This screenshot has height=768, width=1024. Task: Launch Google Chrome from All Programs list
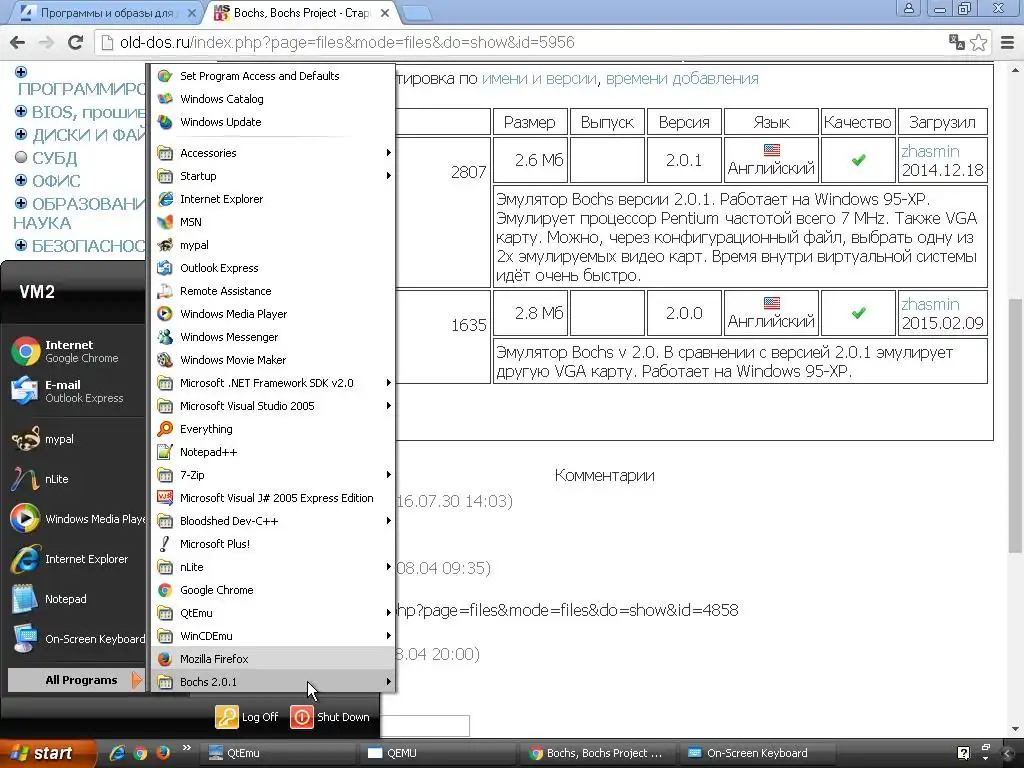click(x=273, y=590)
